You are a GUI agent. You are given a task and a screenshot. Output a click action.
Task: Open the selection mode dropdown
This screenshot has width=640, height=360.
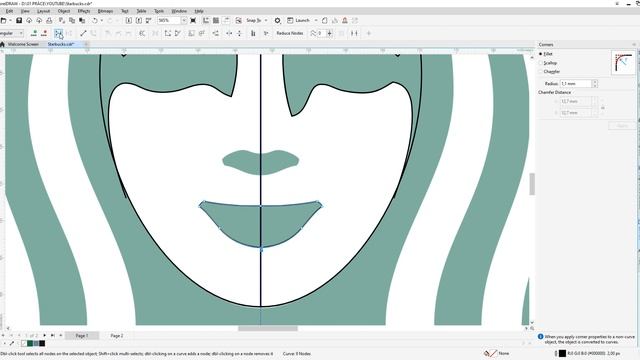point(21,33)
